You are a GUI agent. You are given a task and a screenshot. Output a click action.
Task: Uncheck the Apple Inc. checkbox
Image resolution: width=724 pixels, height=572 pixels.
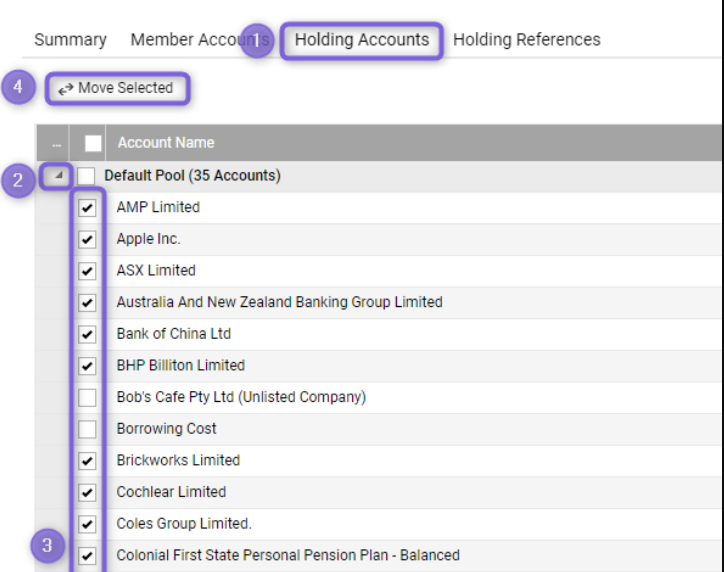point(87,239)
